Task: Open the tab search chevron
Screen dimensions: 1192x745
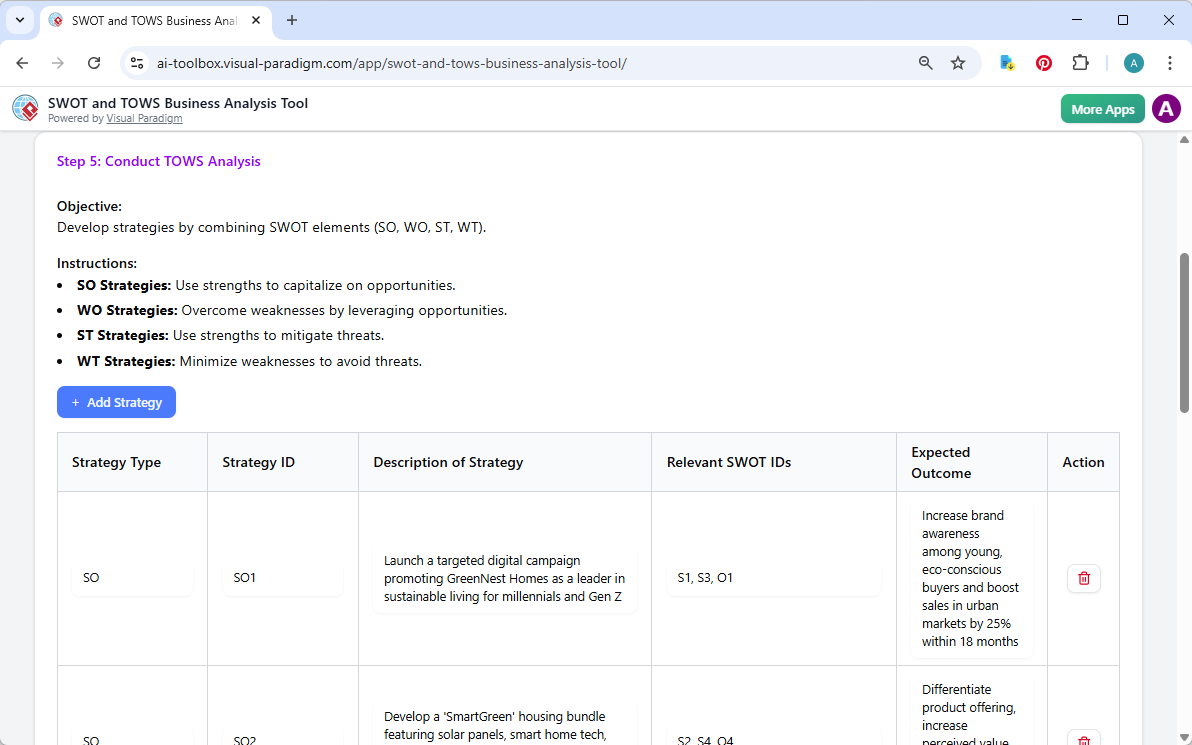Action: pyautogui.click(x=19, y=20)
